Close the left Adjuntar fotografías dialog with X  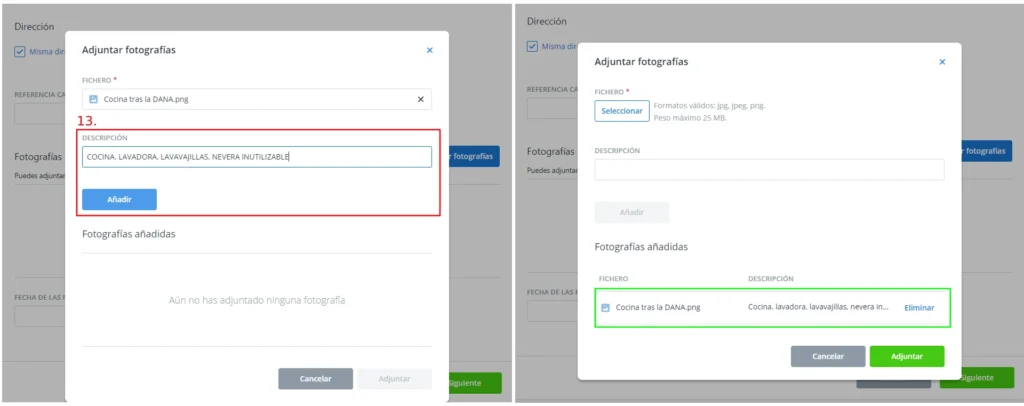pyautogui.click(x=430, y=50)
